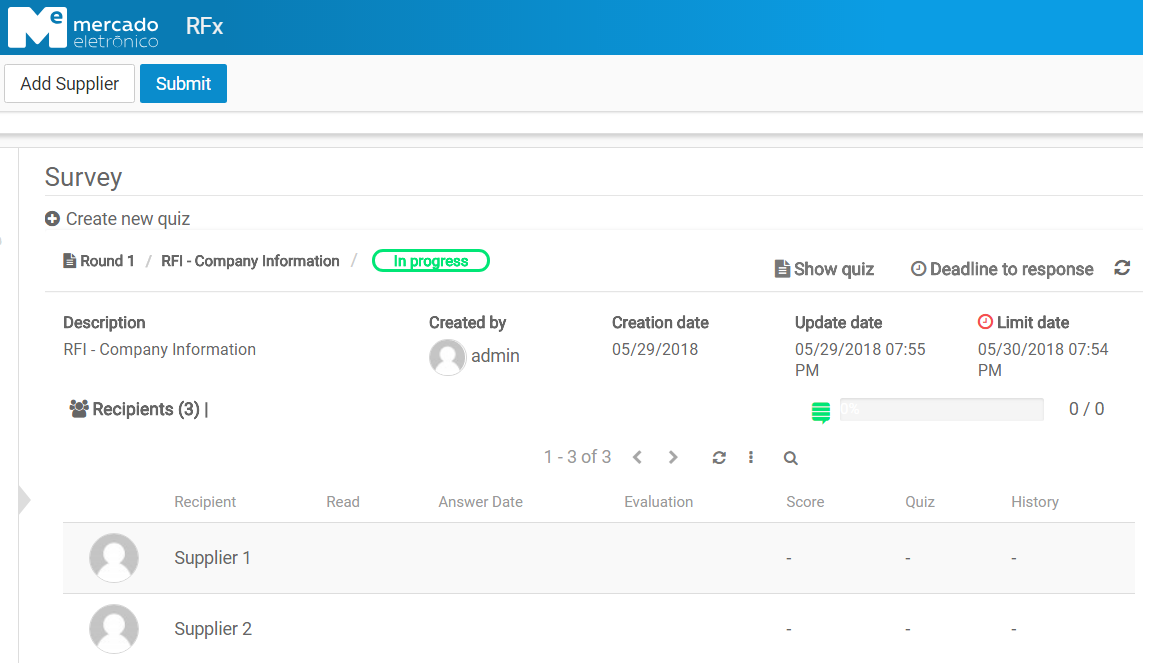This screenshot has width=1170, height=663.
Task: Click Supplier 2 avatar icon
Action: (114, 629)
